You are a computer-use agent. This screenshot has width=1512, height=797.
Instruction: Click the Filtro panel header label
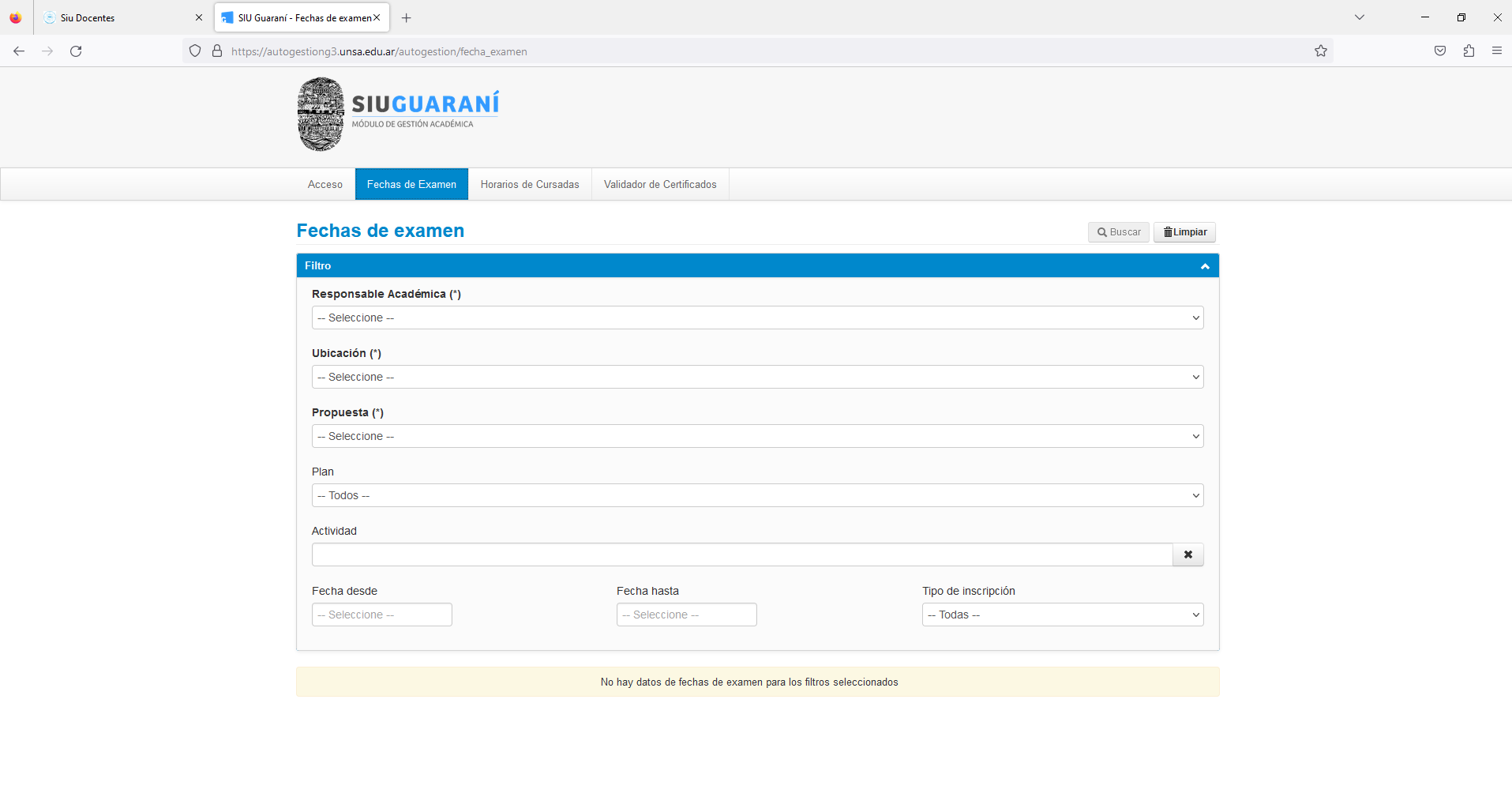[318, 266]
